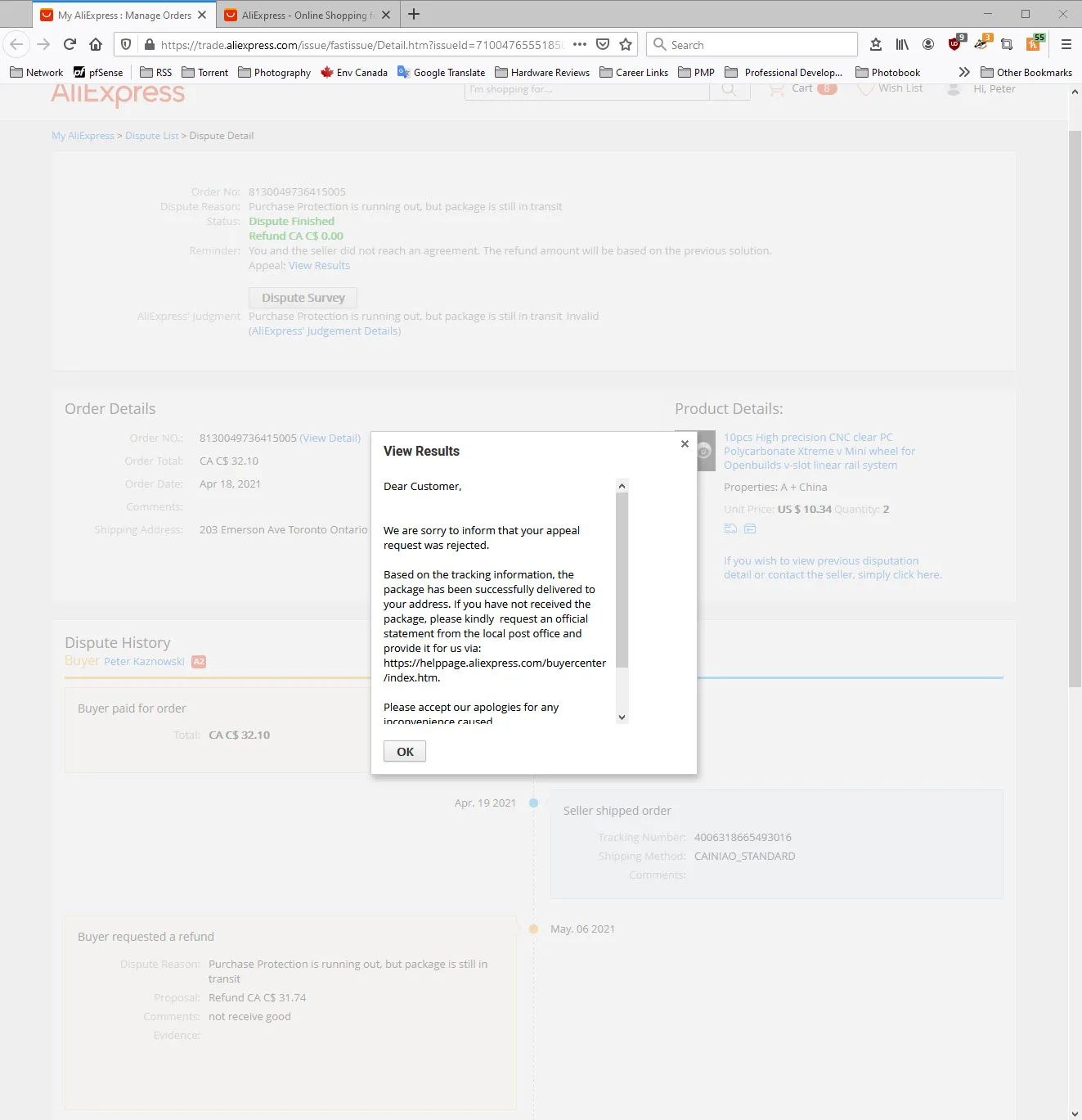Open the Firefox hamburger menu
This screenshot has width=1082, height=1120.
[1066, 44]
